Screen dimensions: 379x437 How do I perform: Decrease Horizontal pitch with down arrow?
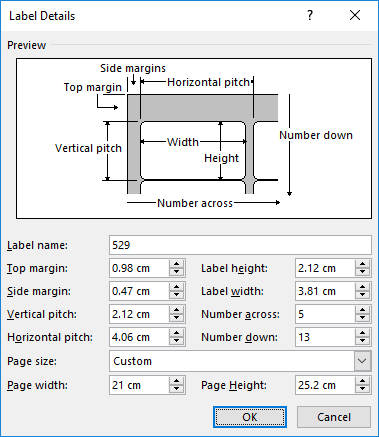[176, 342]
